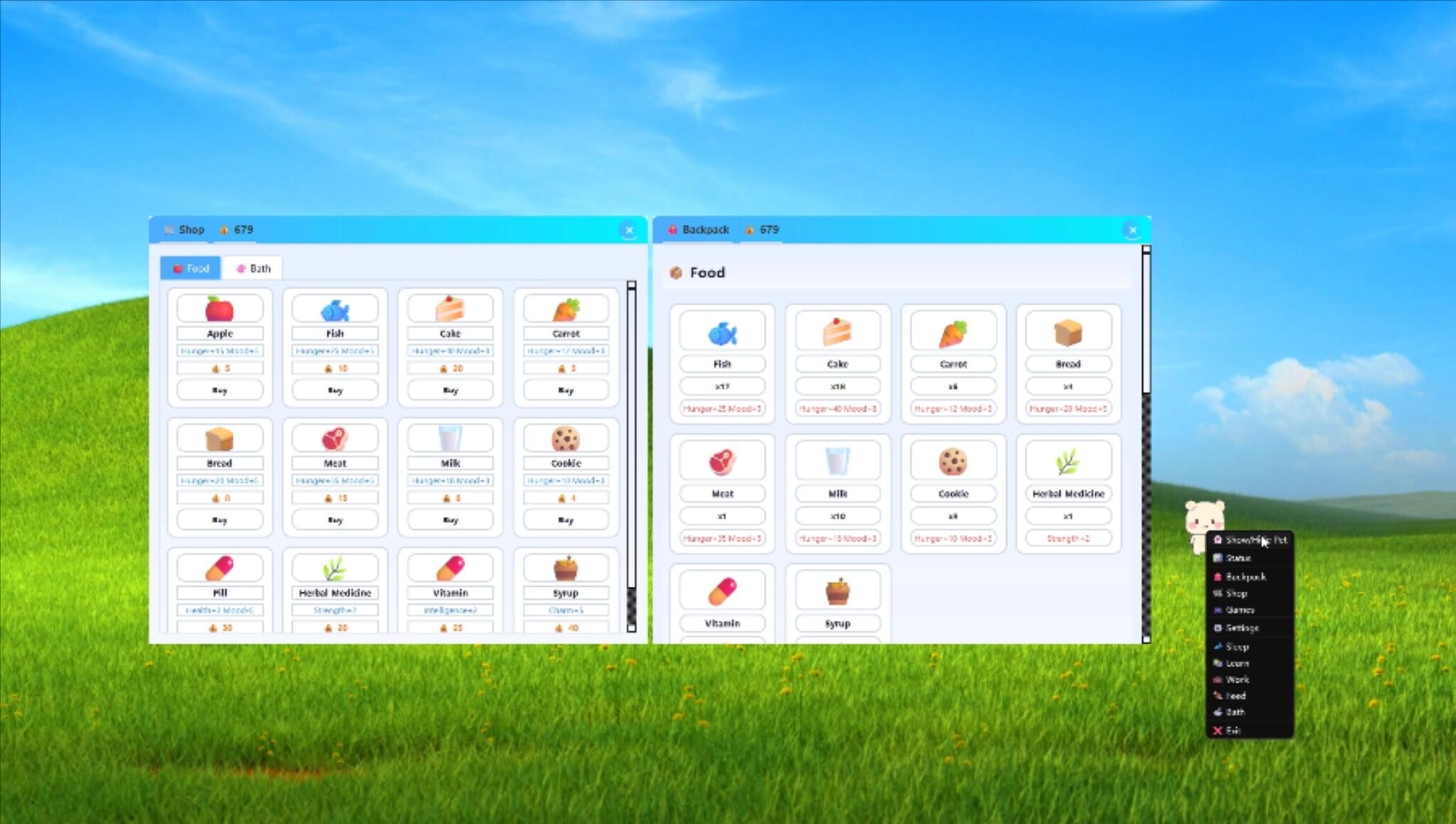Image resolution: width=1456 pixels, height=824 pixels.
Task: Select the Cookie item icon in Backpack
Action: click(953, 462)
